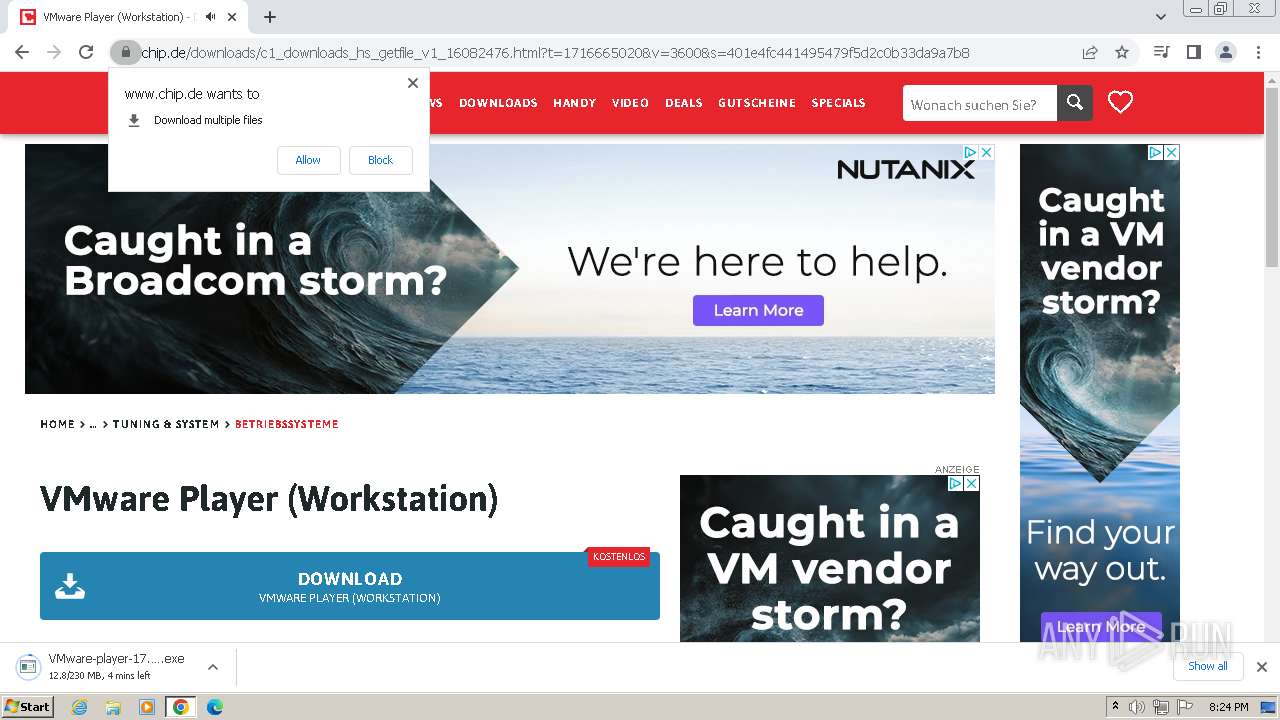Toggle the side panel icon
The height and width of the screenshot is (720, 1280).
pyautogui.click(x=1193, y=52)
